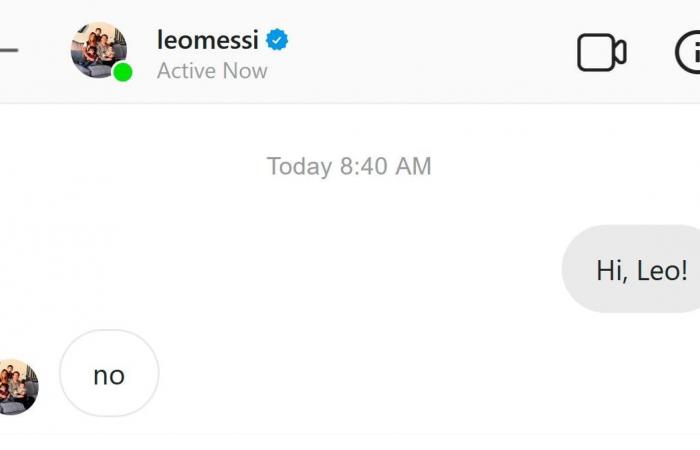Select the "Hi, Leo!" sent message bubble
This screenshot has height=450, width=700.
pyautogui.click(x=631, y=269)
